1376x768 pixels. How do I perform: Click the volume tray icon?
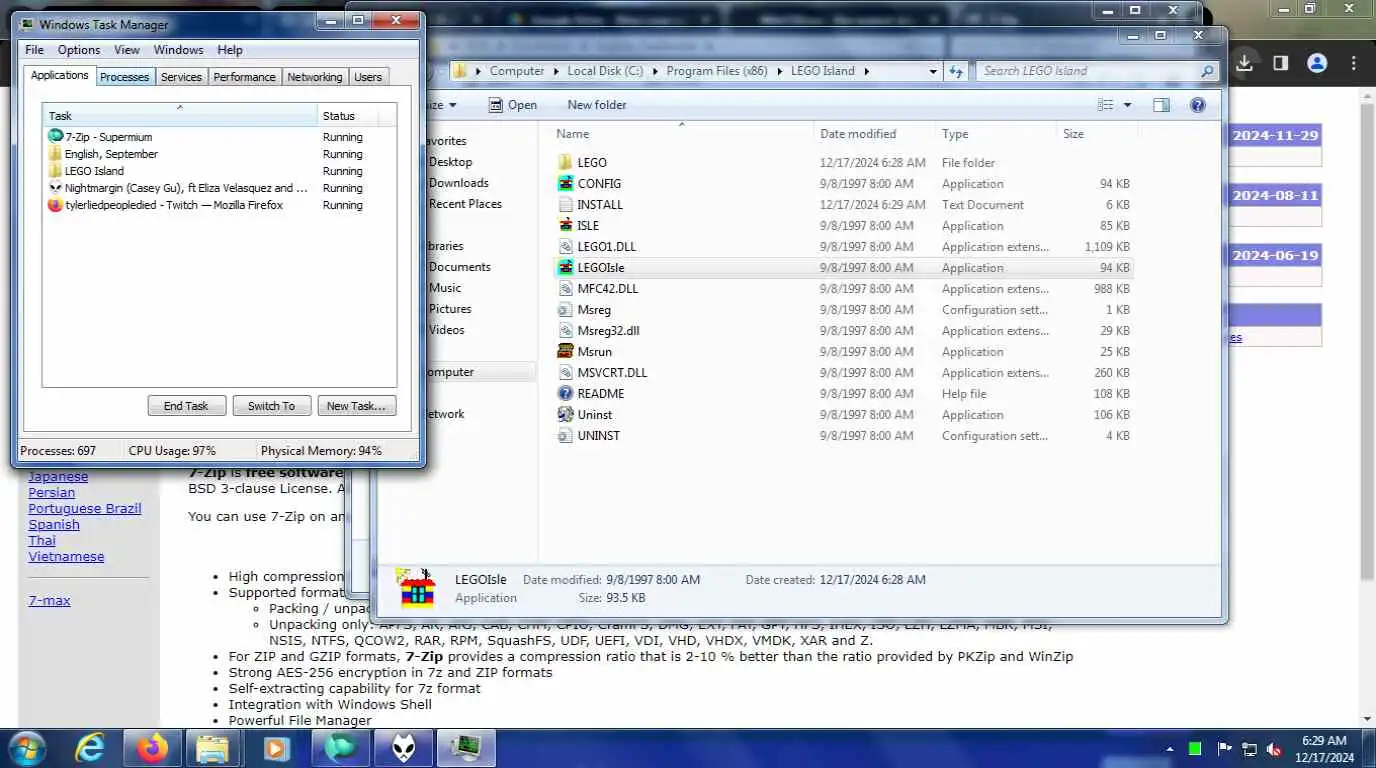coord(1274,749)
